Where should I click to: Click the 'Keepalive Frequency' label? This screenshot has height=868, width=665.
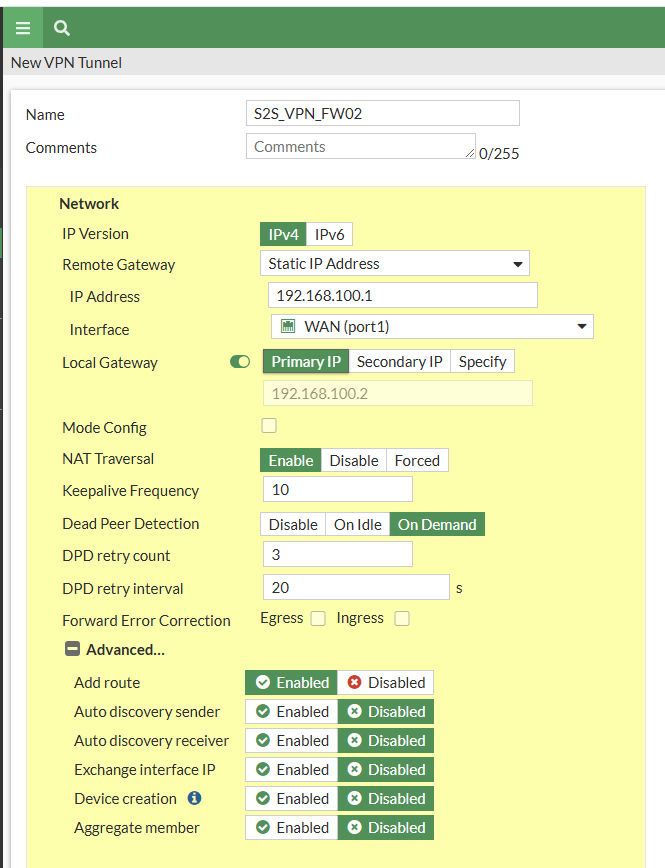pyautogui.click(x=131, y=490)
